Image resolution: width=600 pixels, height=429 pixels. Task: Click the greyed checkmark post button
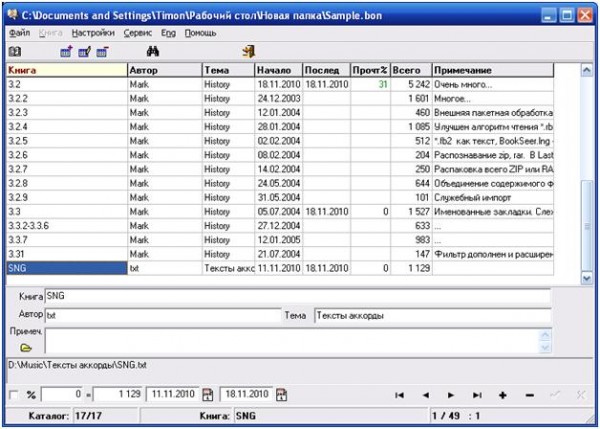pyautogui.click(x=555, y=395)
